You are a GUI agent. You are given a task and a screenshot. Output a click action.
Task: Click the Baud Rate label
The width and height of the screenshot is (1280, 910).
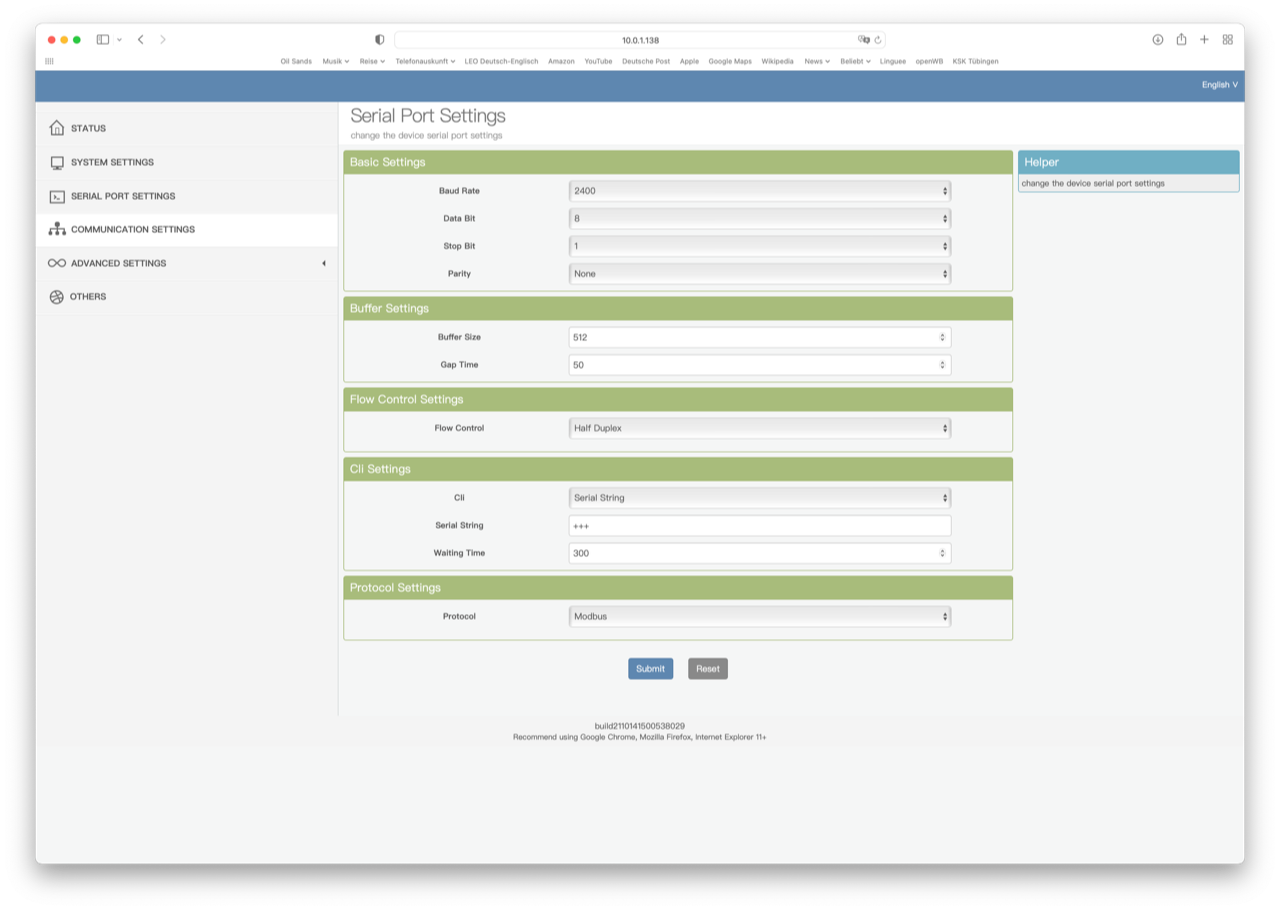[x=459, y=190]
